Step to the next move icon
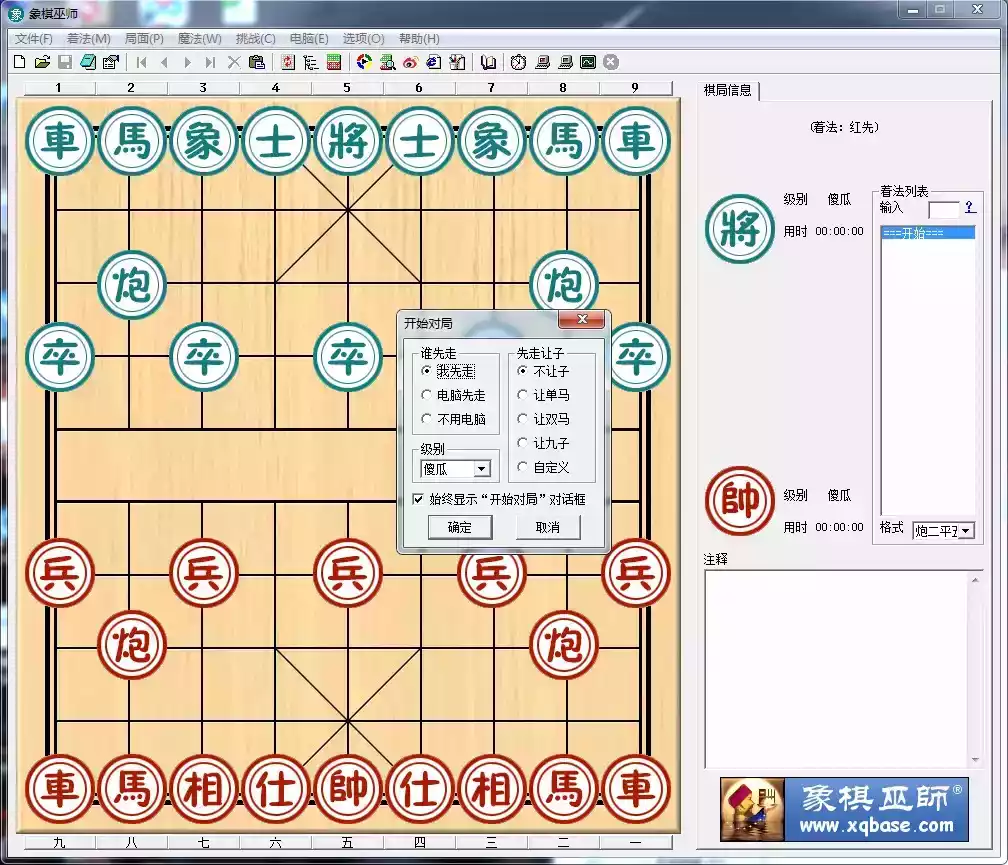The width and height of the screenshot is (1008, 865). tap(186, 62)
